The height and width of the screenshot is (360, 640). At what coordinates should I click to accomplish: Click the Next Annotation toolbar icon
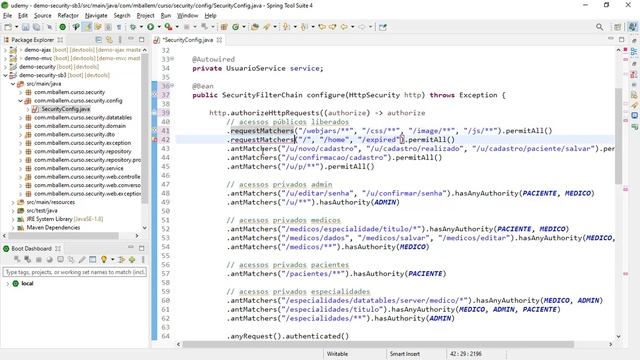pos(286,27)
